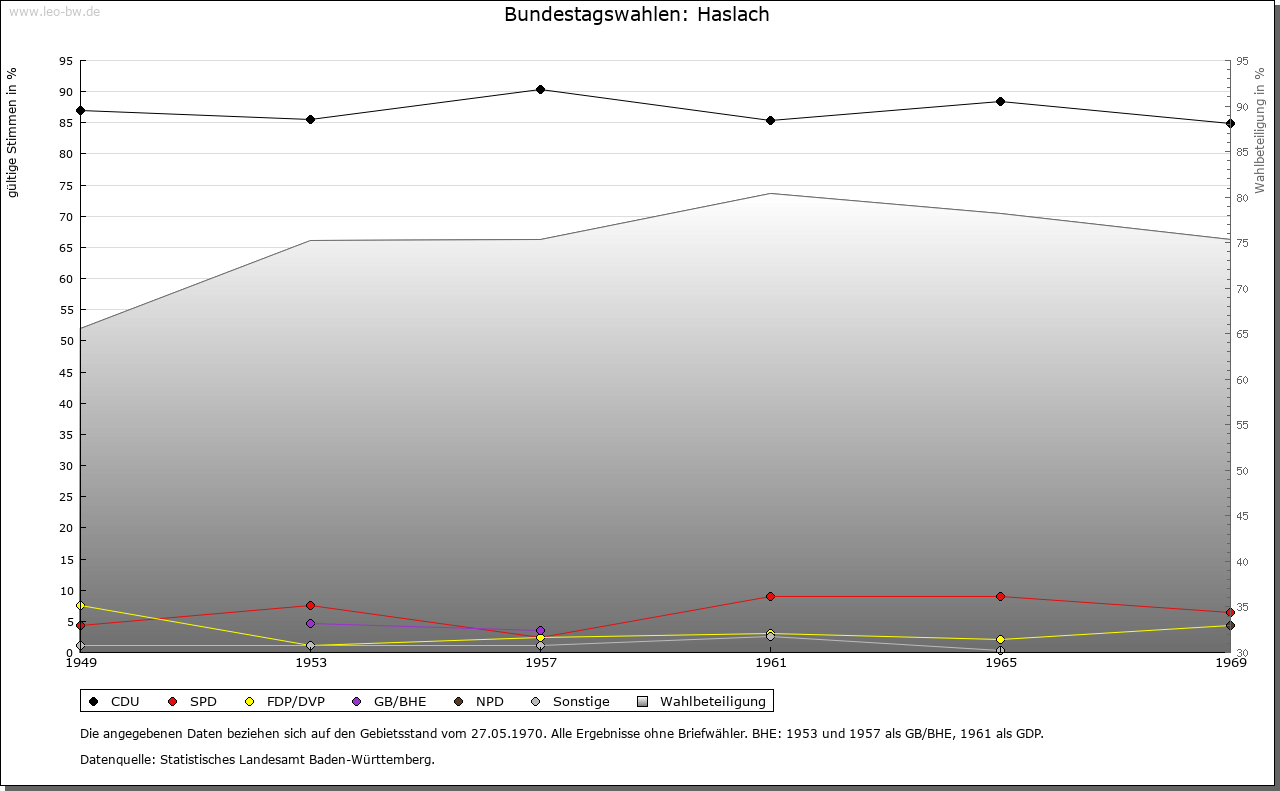Click the 1961 x-axis year label

[x=770, y=662]
